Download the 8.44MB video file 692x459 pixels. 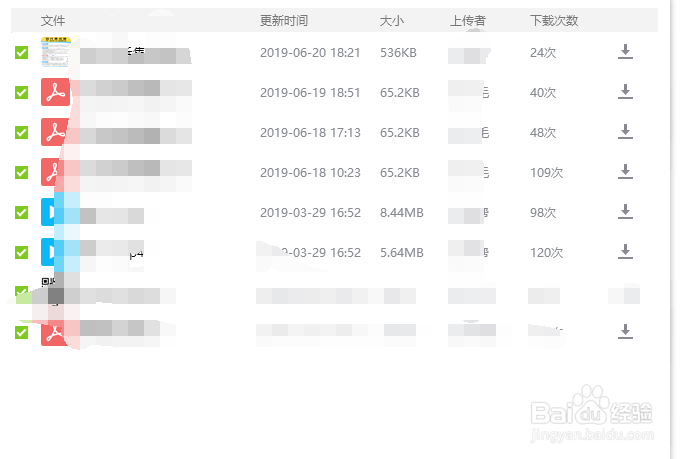(625, 212)
